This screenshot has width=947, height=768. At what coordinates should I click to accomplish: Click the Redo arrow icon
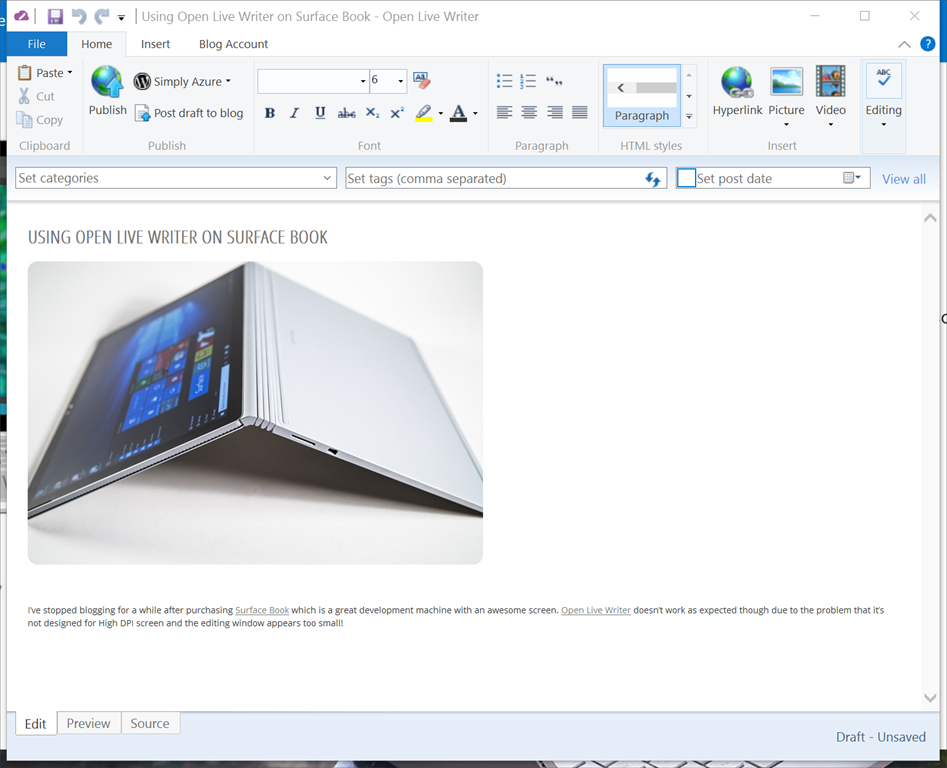coord(101,16)
